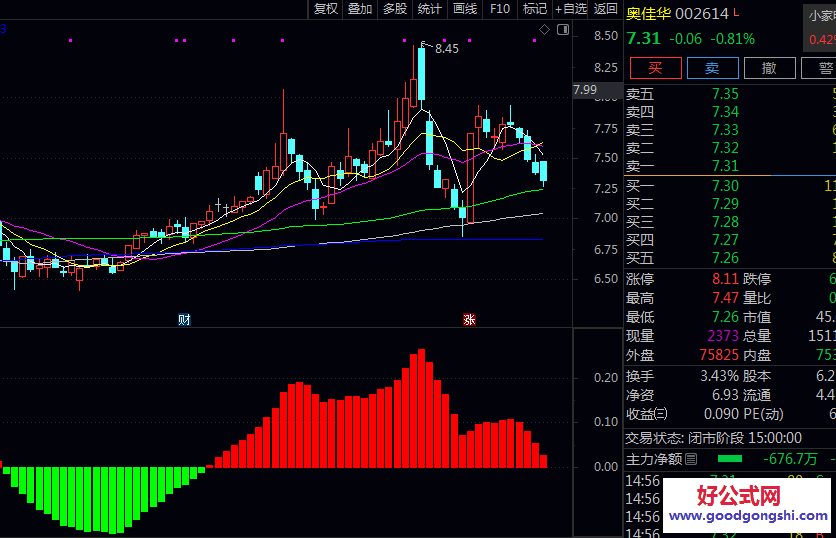Open the 主力净额 list icon

coord(691,459)
